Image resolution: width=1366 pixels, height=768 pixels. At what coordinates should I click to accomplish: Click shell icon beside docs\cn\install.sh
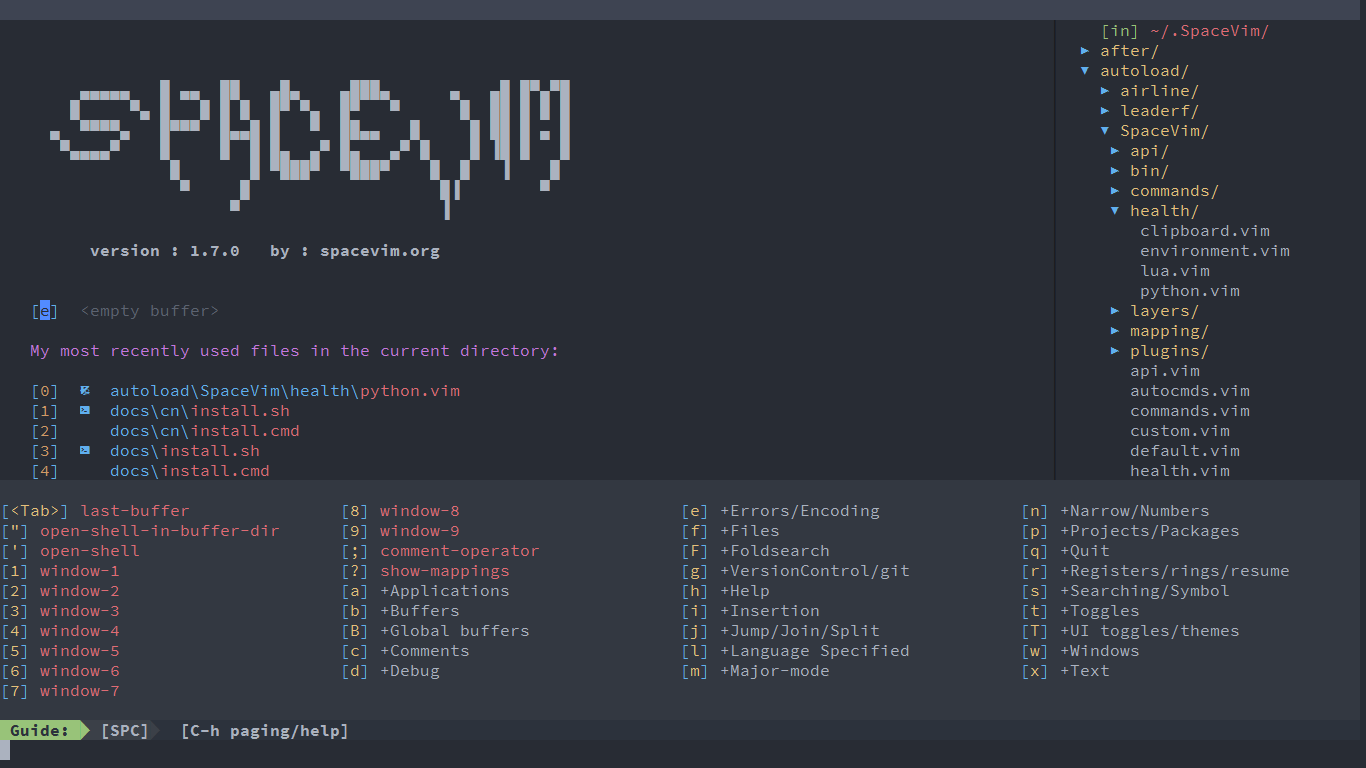[85, 410]
